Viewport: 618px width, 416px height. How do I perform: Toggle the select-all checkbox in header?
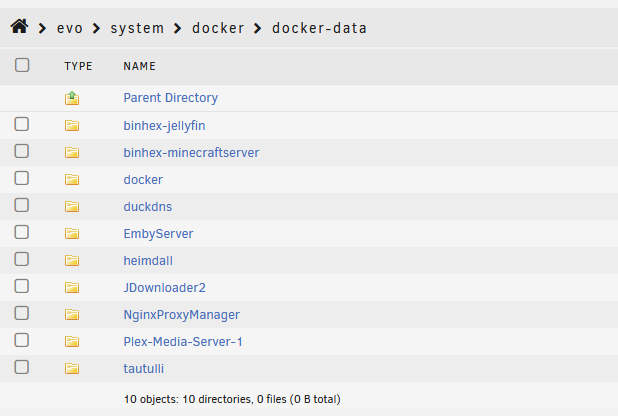tap(22, 65)
